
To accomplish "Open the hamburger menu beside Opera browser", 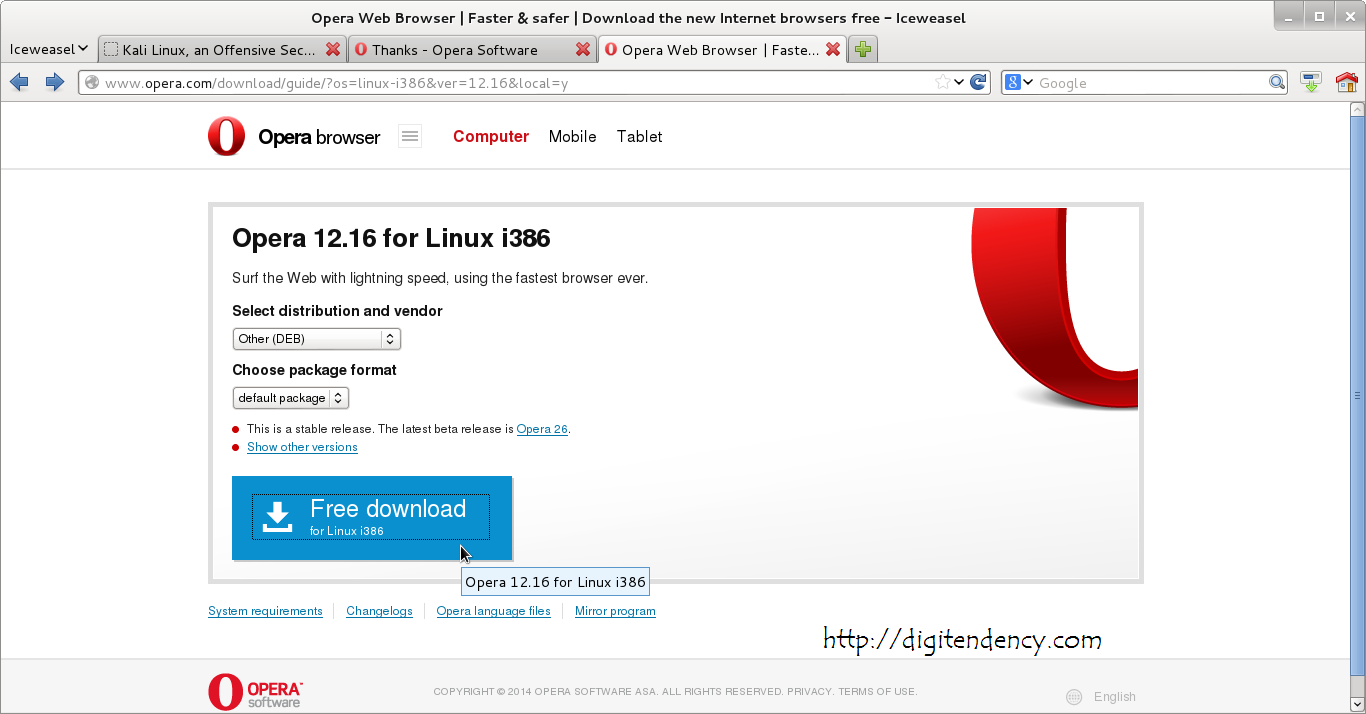I will pos(410,137).
